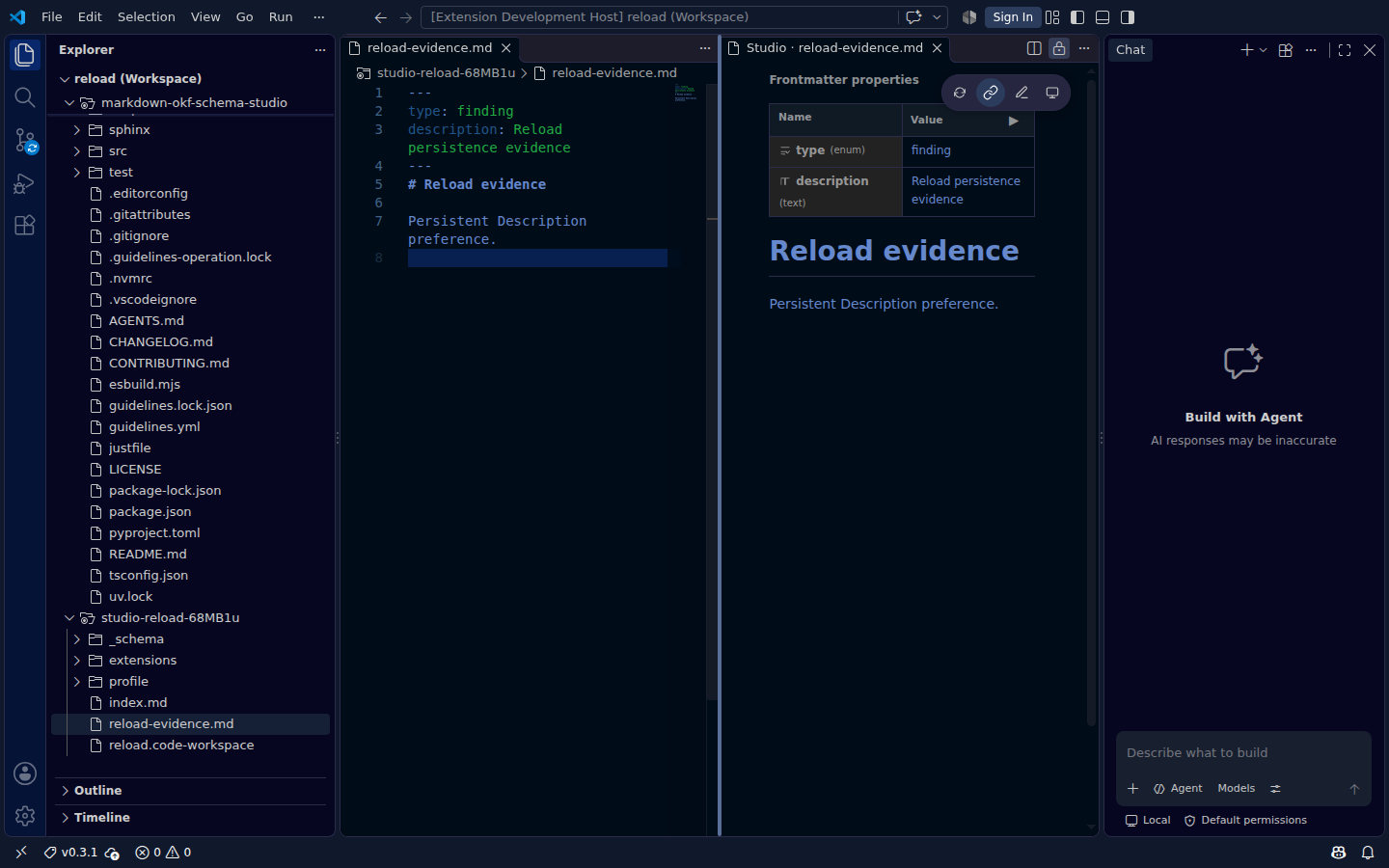Open the Manage gear icon
1389x868 pixels.
25,816
